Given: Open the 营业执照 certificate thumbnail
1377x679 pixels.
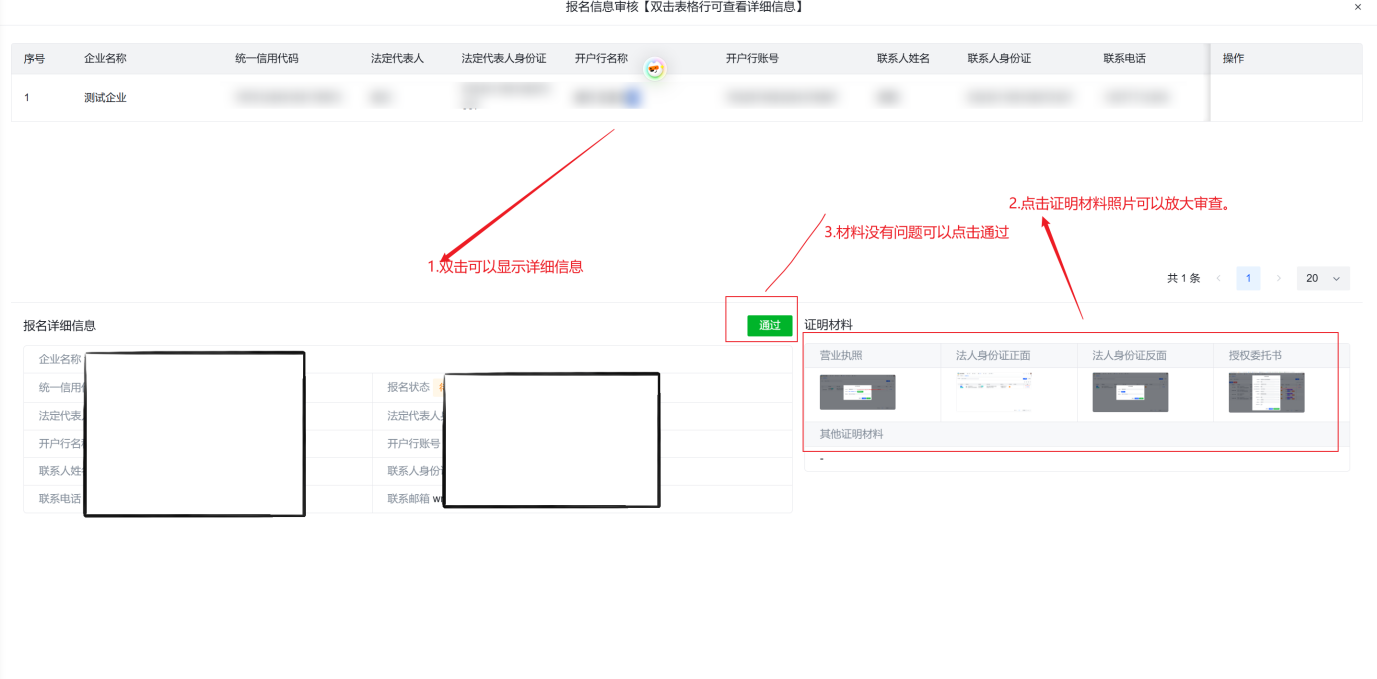Looking at the screenshot, I should tap(857, 392).
